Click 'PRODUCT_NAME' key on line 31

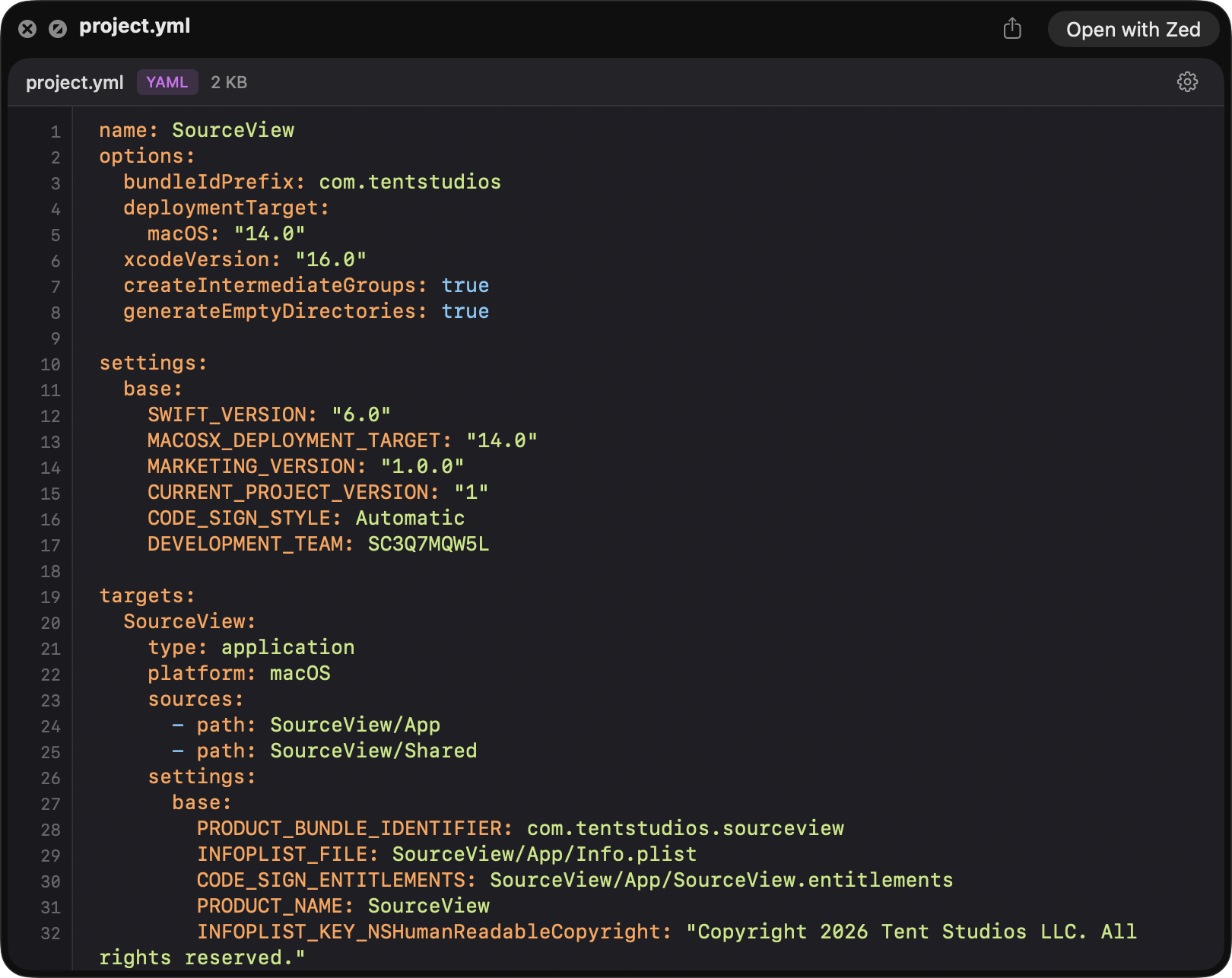[x=275, y=906]
